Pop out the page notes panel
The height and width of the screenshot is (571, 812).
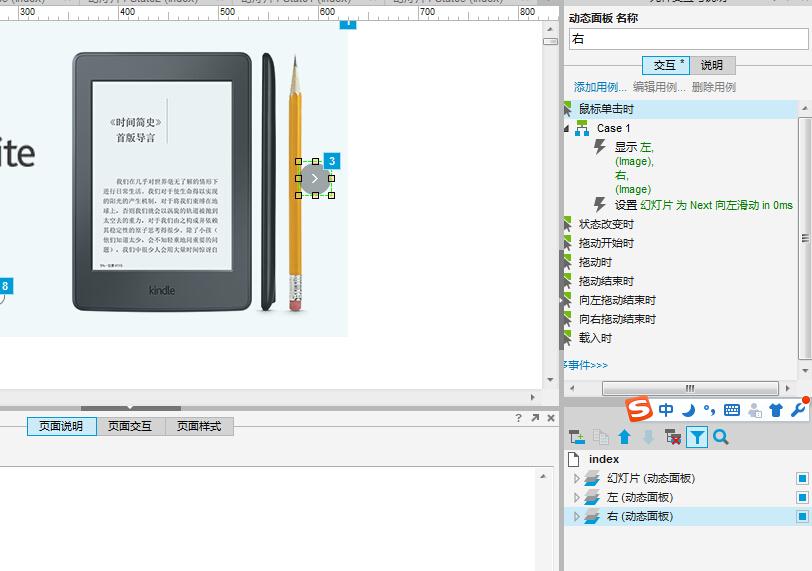(535, 418)
